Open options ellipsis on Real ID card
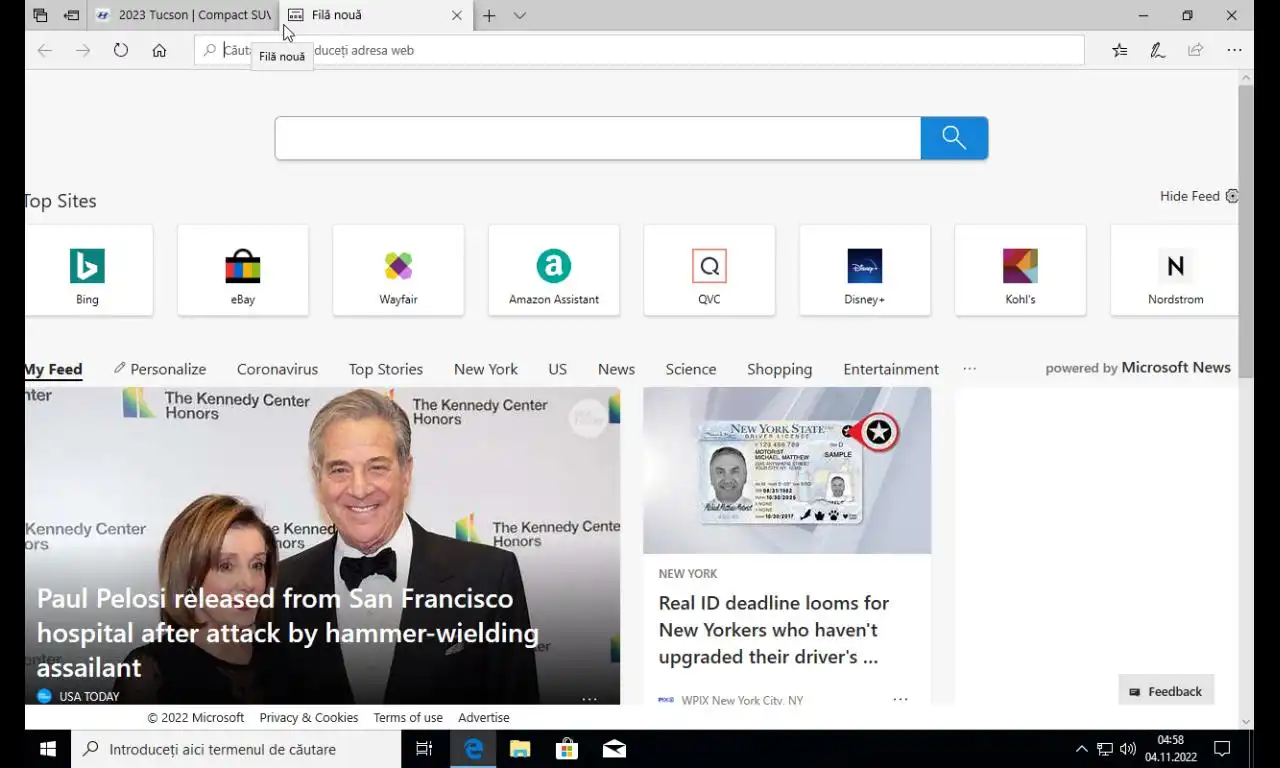Image resolution: width=1280 pixels, height=768 pixels. tap(900, 699)
